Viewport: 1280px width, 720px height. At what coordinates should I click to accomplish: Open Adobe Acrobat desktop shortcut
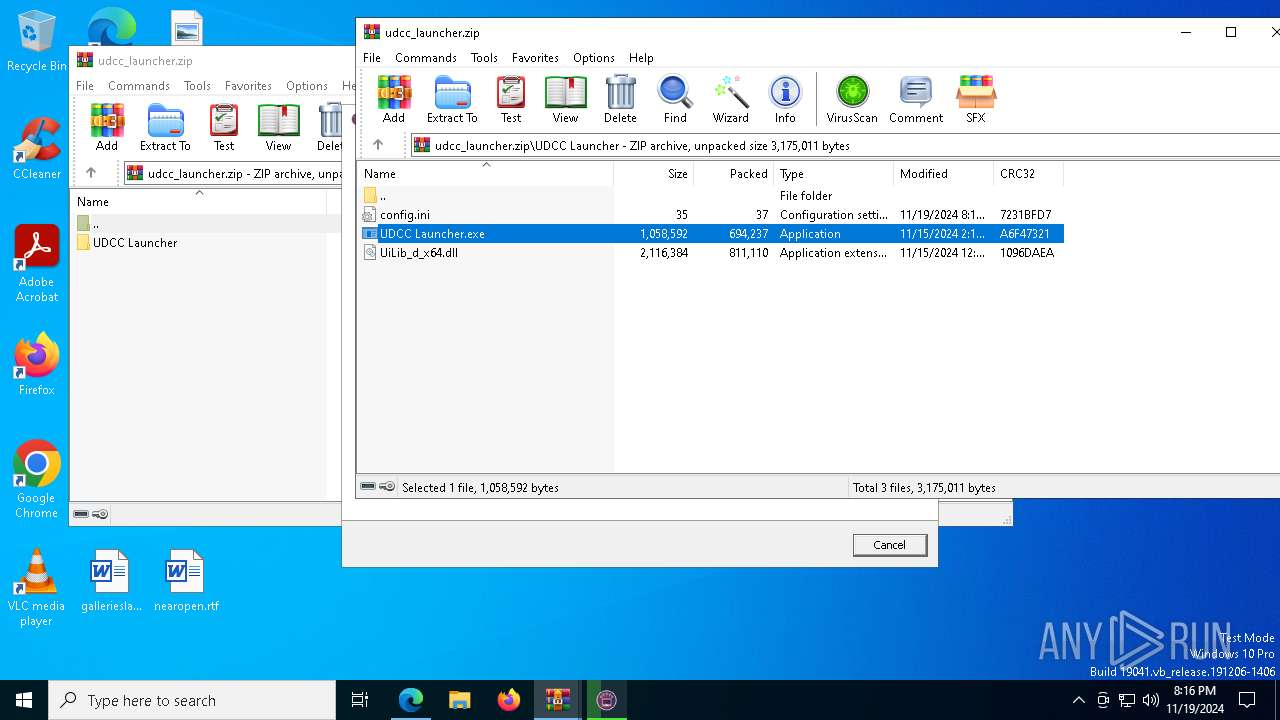click(36, 264)
